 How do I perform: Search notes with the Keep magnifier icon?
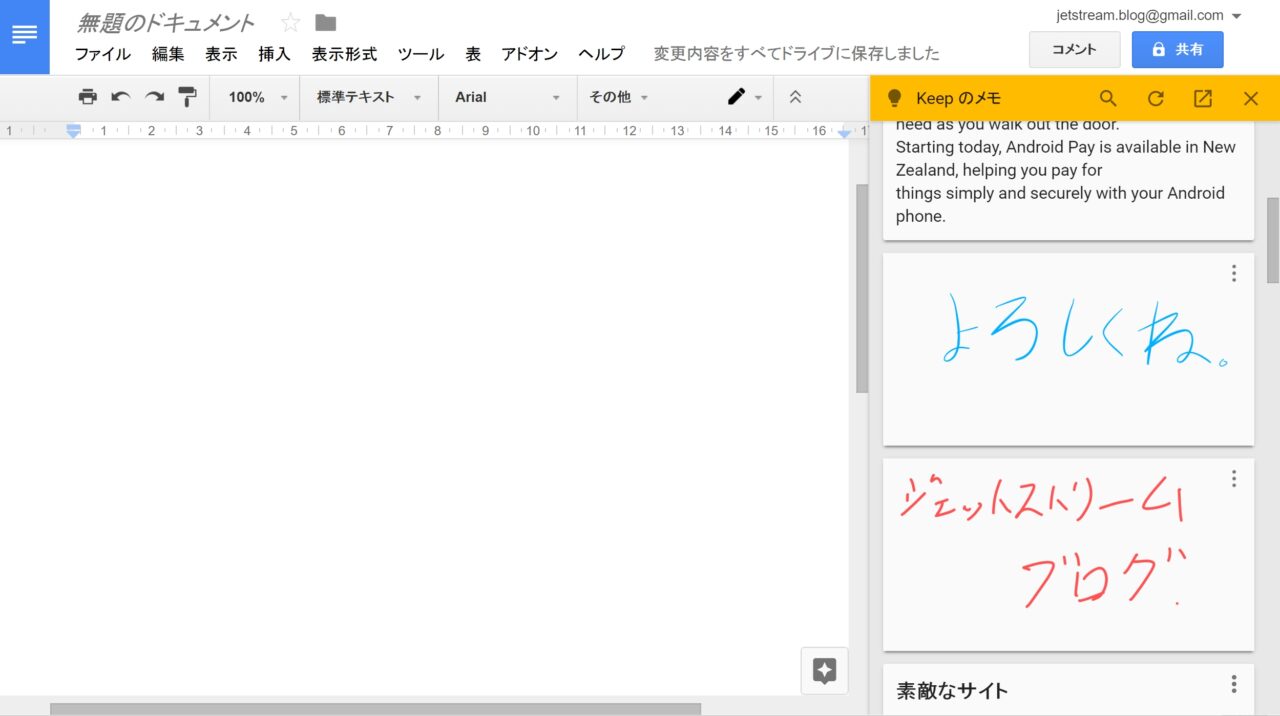(x=1108, y=98)
